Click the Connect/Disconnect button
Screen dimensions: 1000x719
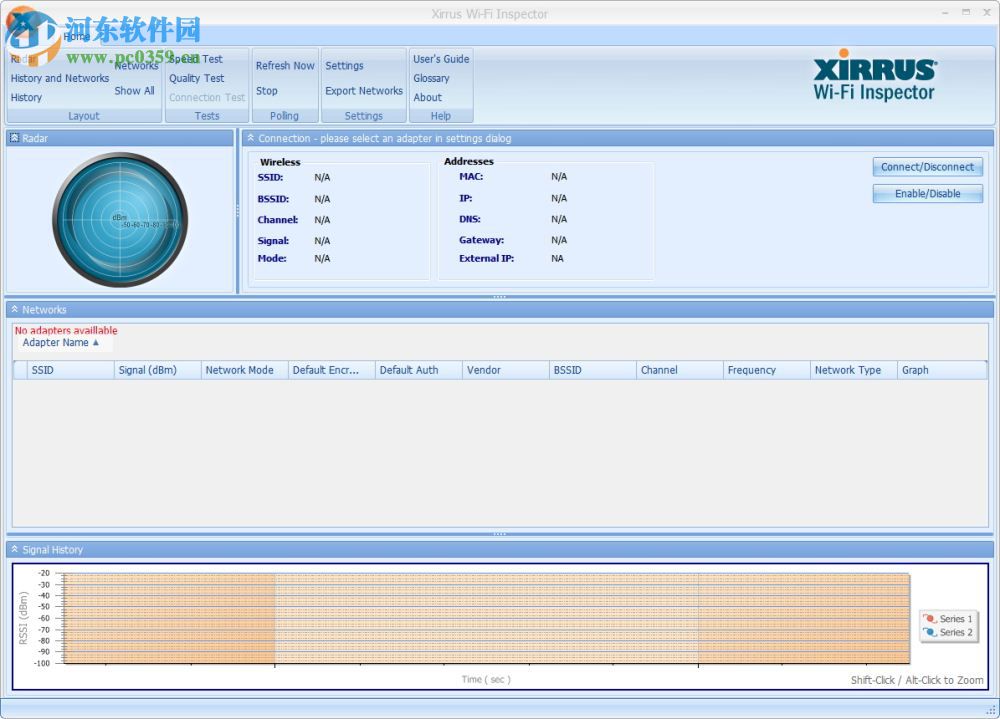tap(927, 167)
